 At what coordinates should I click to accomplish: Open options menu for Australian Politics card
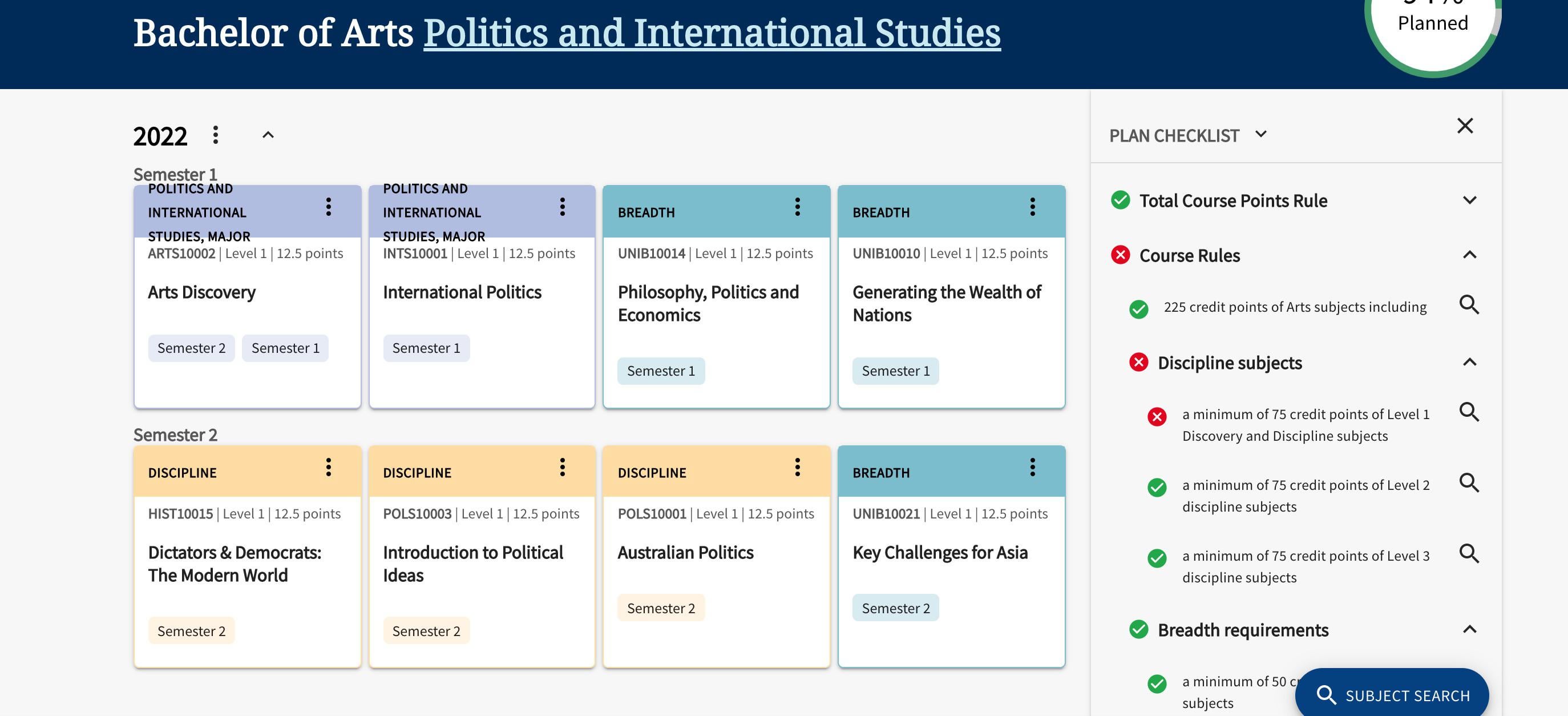point(797,468)
